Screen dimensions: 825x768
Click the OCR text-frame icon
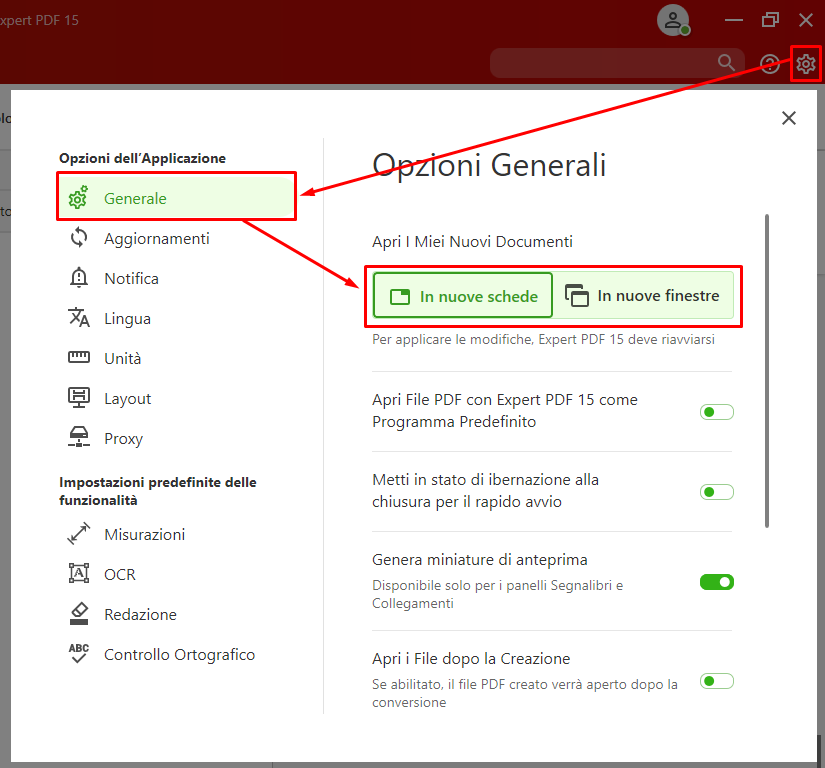[x=79, y=573]
